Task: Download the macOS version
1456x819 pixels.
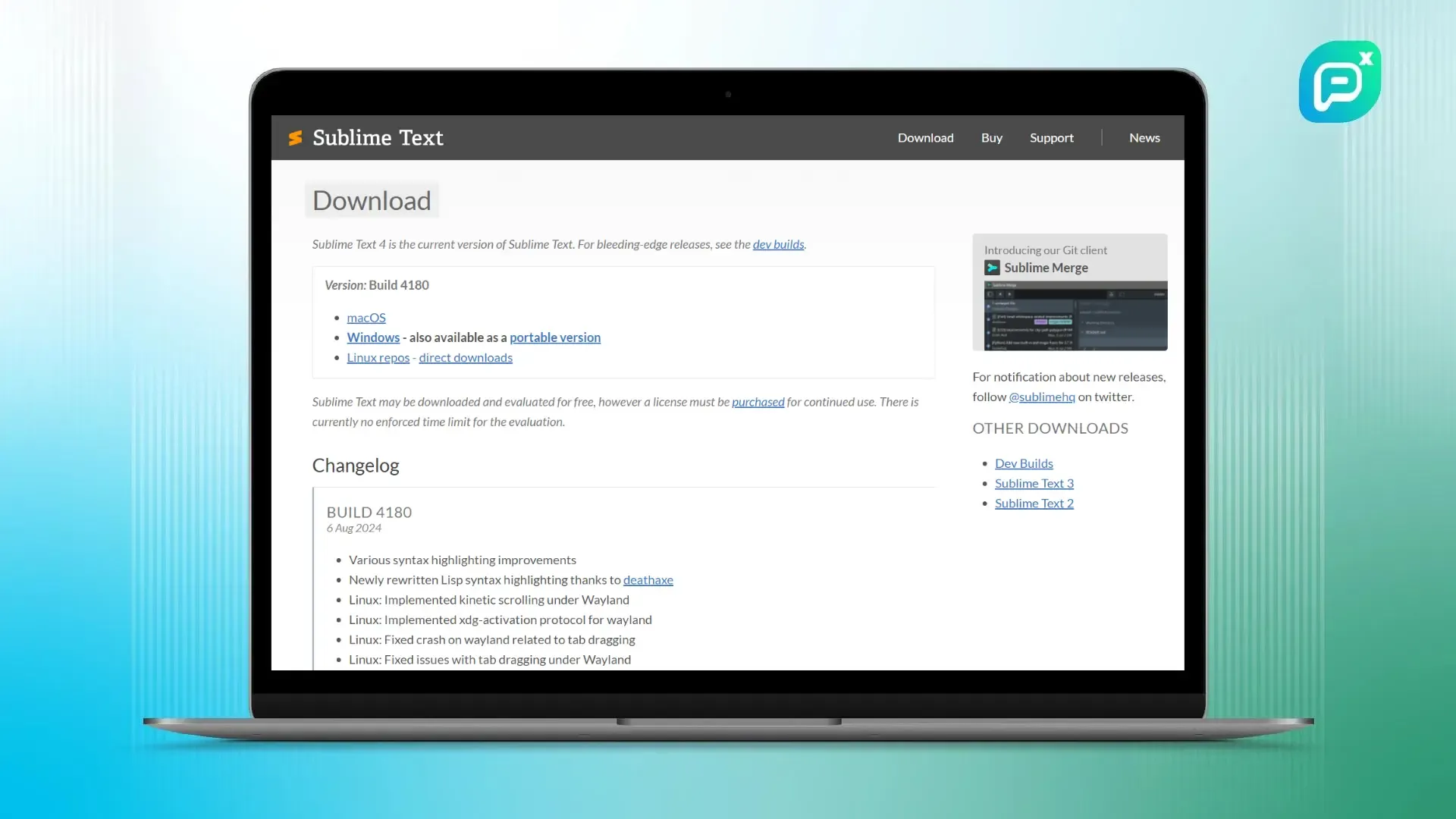Action: (366, 318)
